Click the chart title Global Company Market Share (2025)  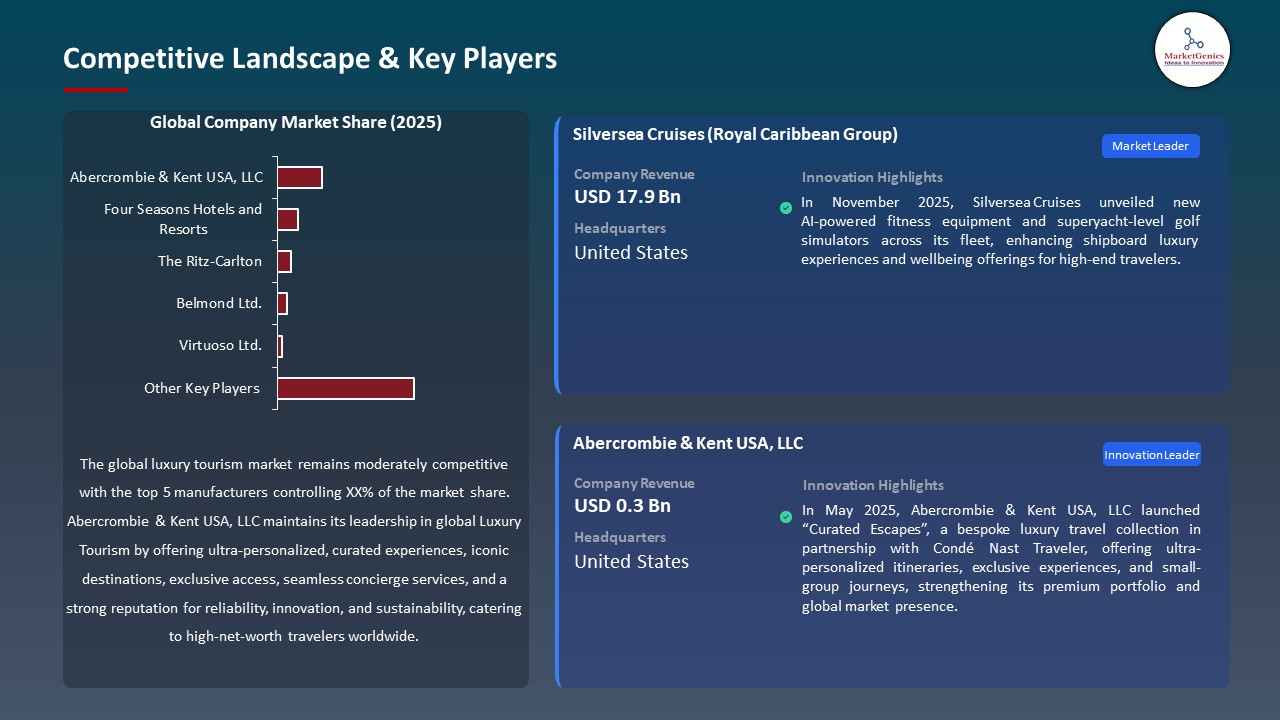pos(296,122)
